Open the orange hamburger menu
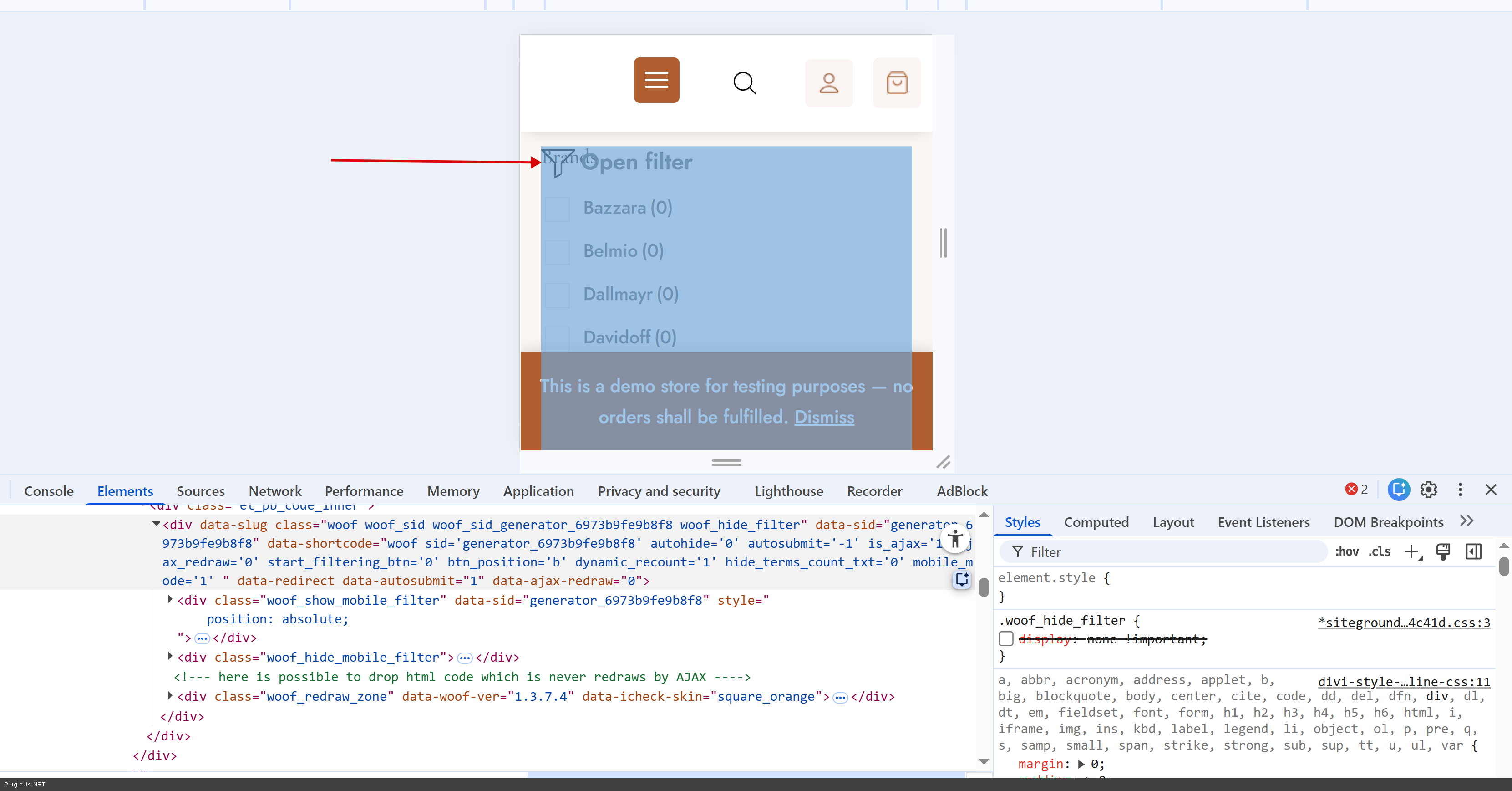This screenshot has width=1512, height=791. pos(656,80)
